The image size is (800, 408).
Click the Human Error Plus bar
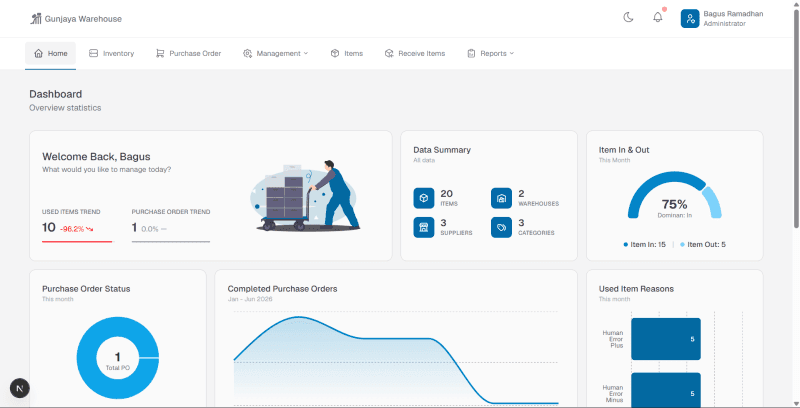[666, 339]
